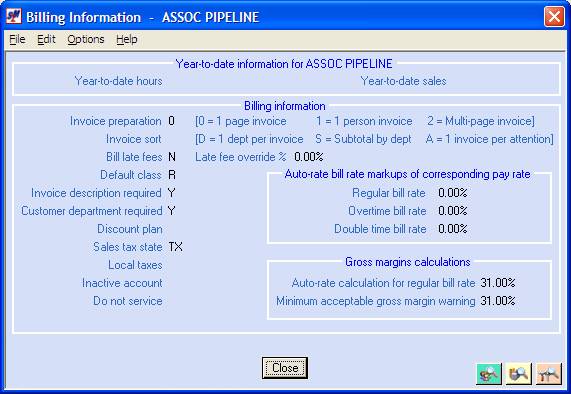Click the green people search icon
The image size is (571, 394).
(x=489, y=374)
